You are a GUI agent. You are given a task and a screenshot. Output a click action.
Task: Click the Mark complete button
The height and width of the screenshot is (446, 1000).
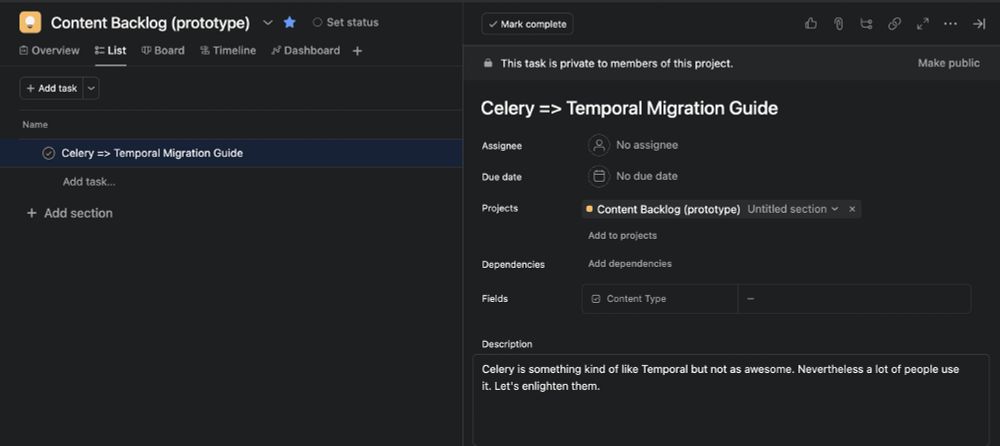(527, 24)
